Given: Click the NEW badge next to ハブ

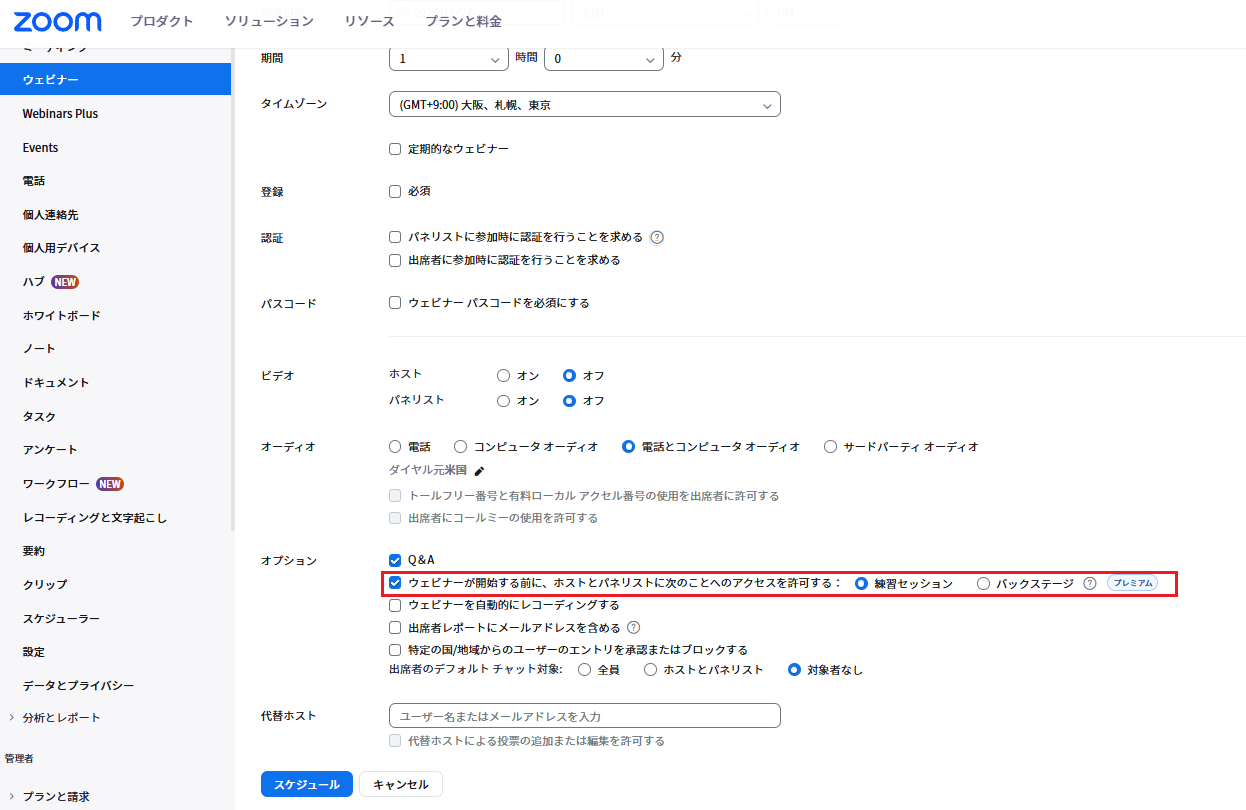Looking at the screenshot, I should 65,282.
